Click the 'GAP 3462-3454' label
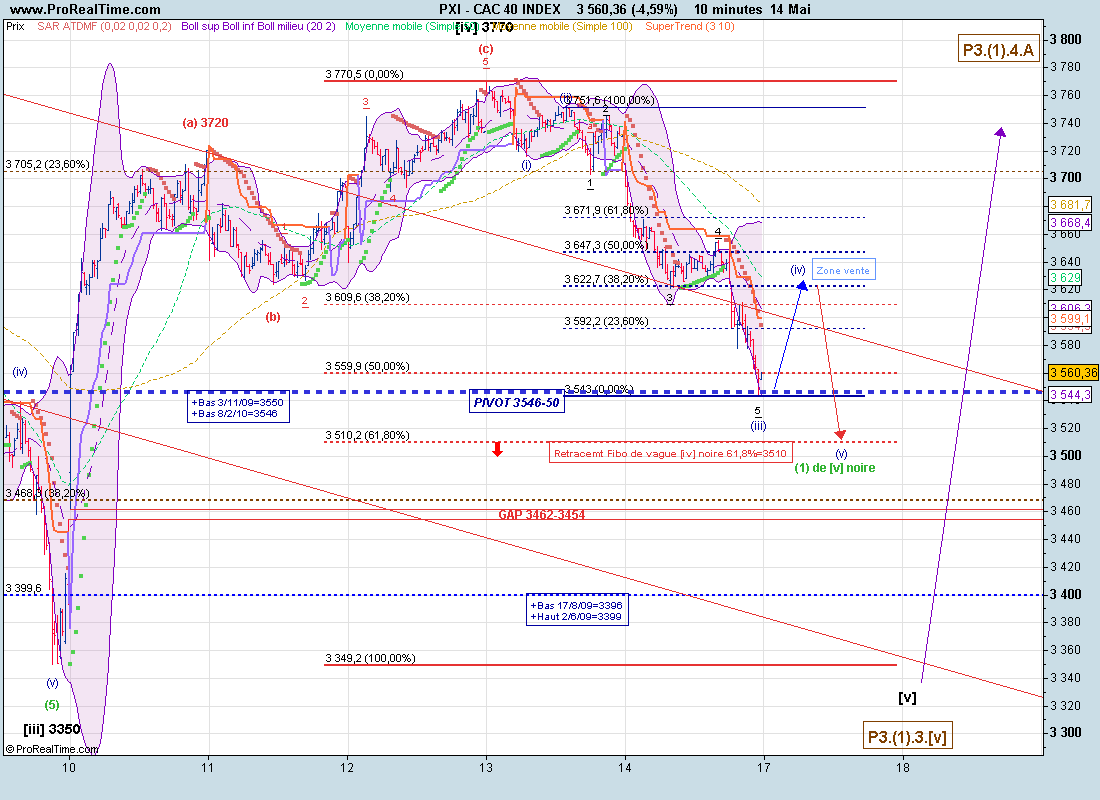1100x800 pixels. click(x=542, y=514)
